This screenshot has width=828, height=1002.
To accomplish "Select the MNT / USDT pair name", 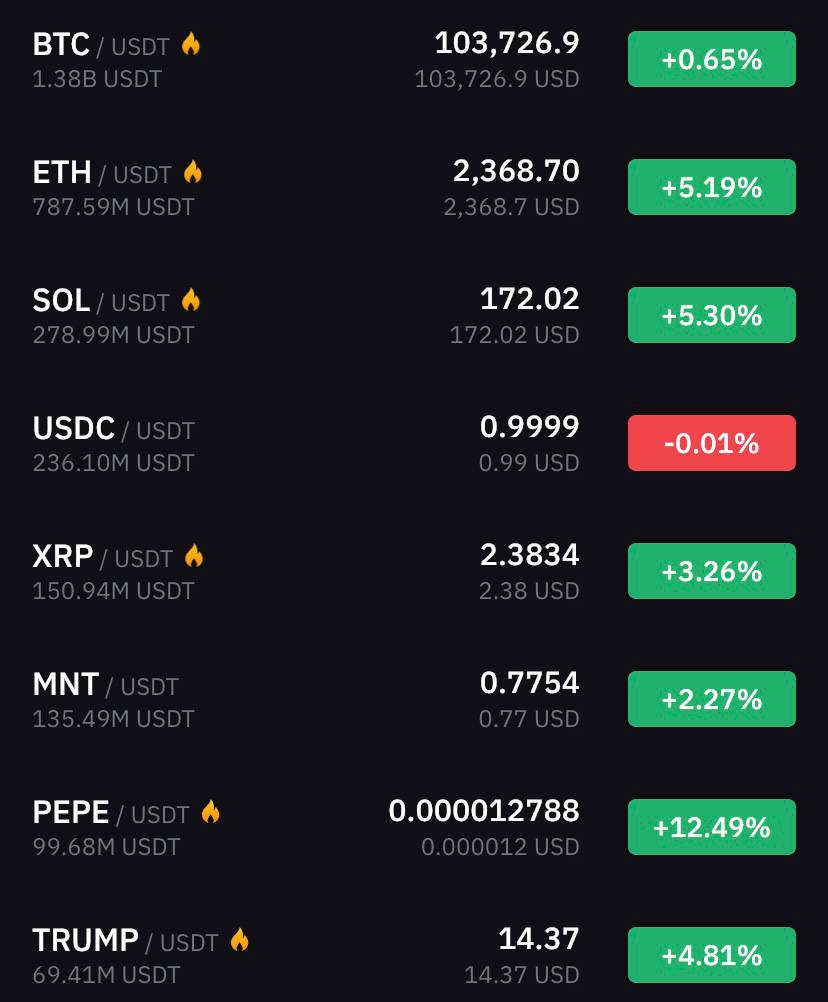I will tap(105, 684).
